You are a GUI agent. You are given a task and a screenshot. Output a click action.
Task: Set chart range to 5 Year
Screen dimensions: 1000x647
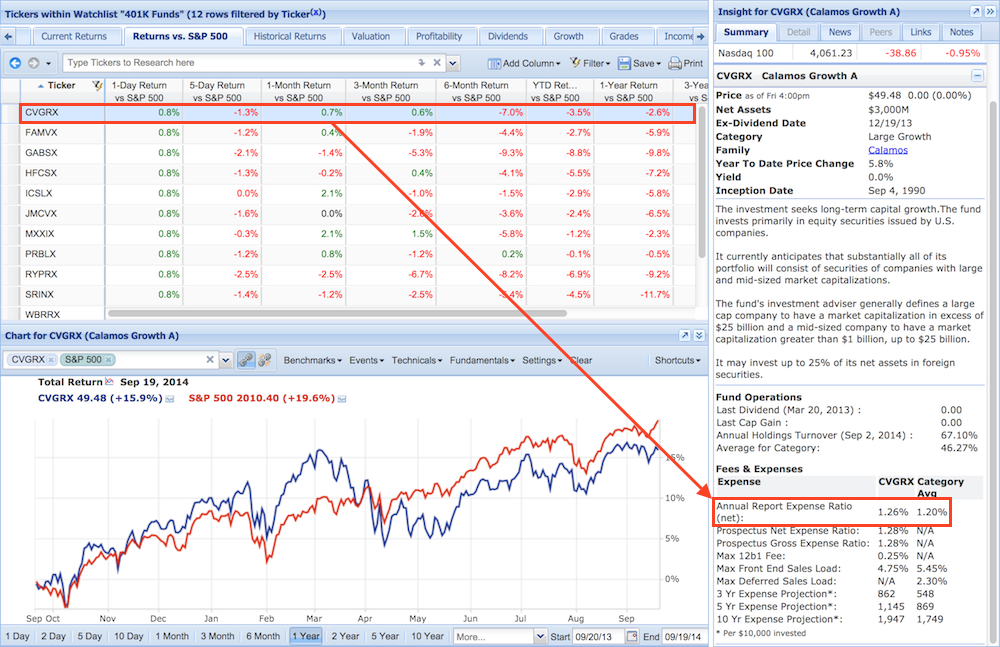[385, 636]
